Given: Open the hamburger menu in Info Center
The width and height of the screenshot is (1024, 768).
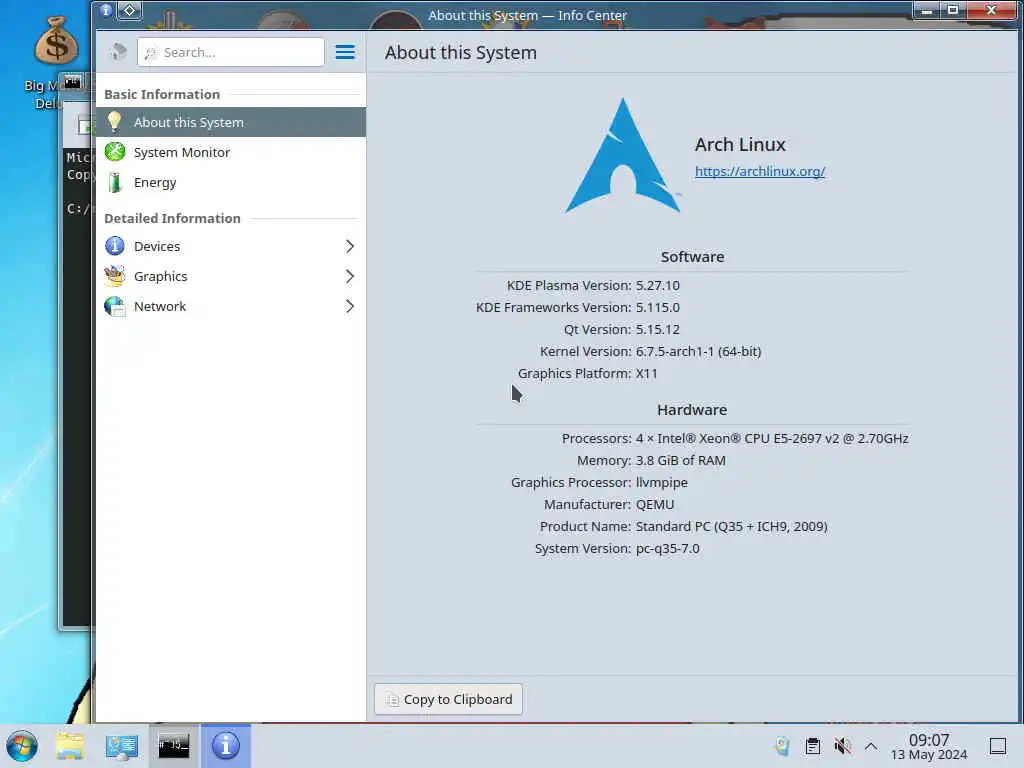Looking at the screenshot, I should coord(345,52).
